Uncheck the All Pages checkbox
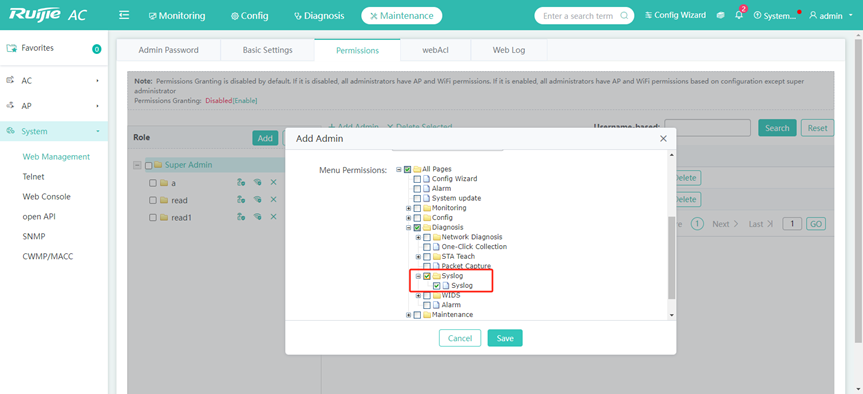This screenshot has height=394, width=863. [407, 169]
